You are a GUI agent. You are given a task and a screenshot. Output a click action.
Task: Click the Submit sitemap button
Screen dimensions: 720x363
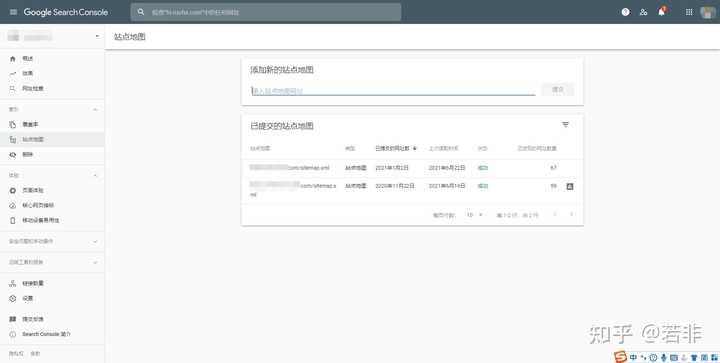point(558,89)
